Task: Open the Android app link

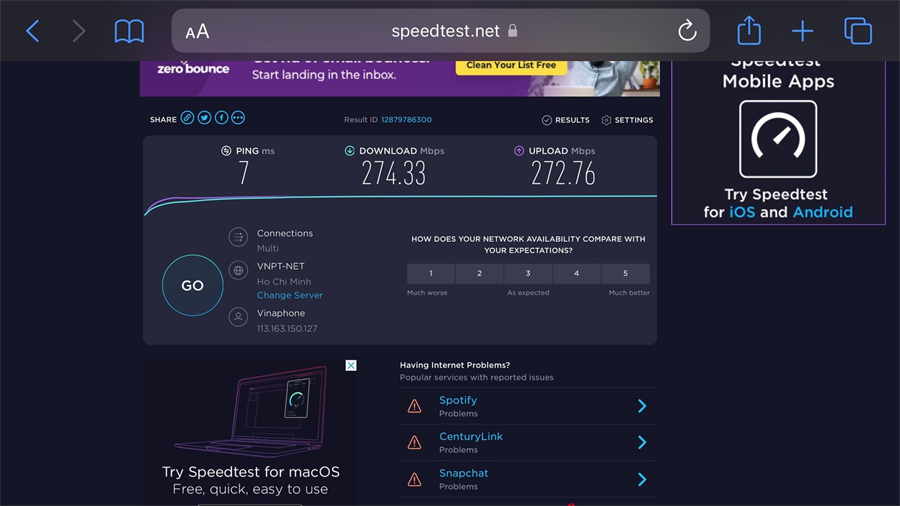Action: pyautogui.click(x=823, y=212)
